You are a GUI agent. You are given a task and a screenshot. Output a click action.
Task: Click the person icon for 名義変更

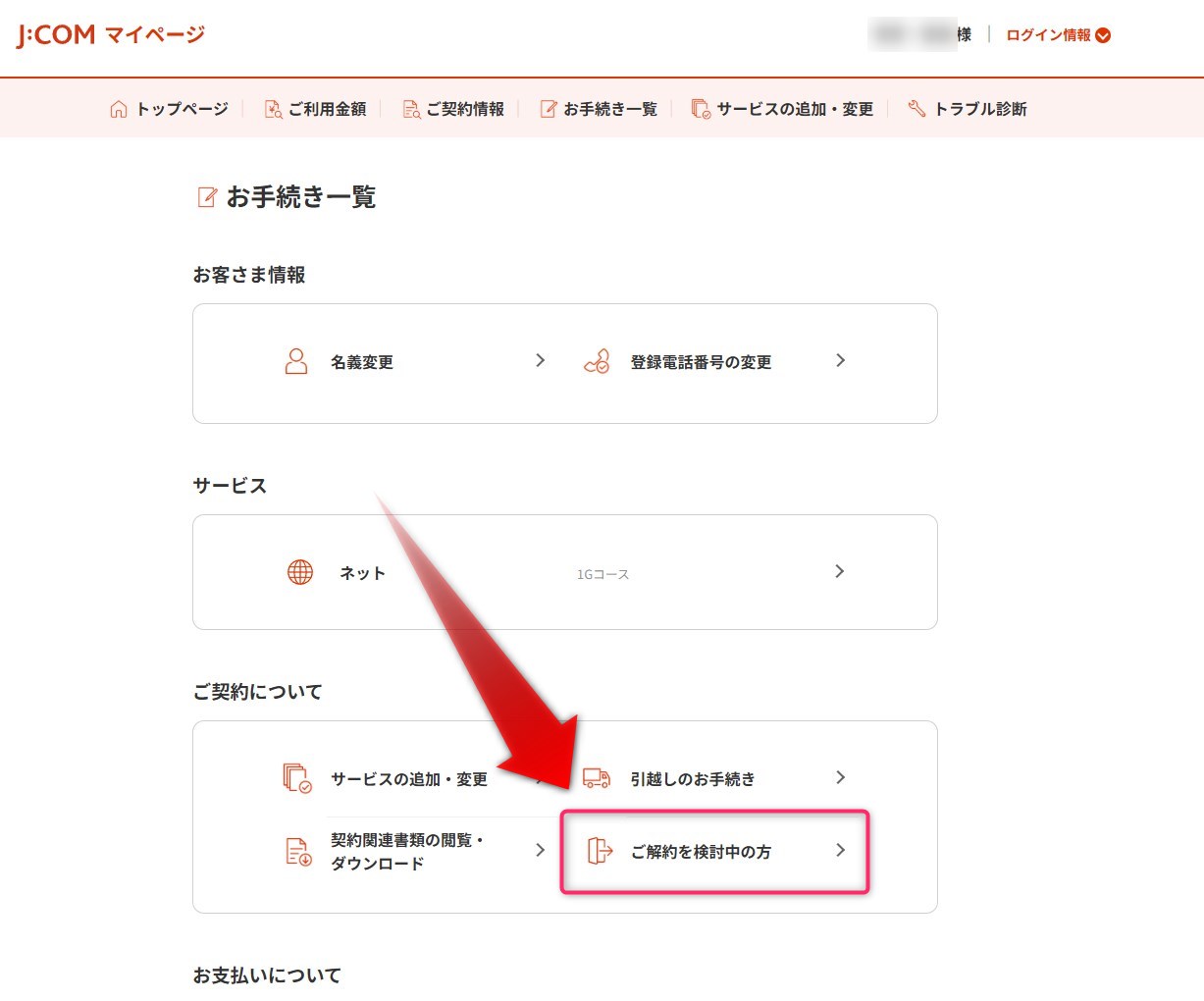[x=295, y=361]
